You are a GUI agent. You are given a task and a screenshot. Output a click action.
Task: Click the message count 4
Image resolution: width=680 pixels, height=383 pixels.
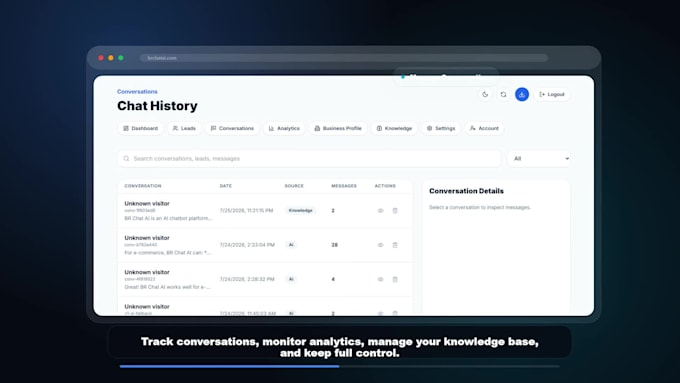(x=333, y=279)
